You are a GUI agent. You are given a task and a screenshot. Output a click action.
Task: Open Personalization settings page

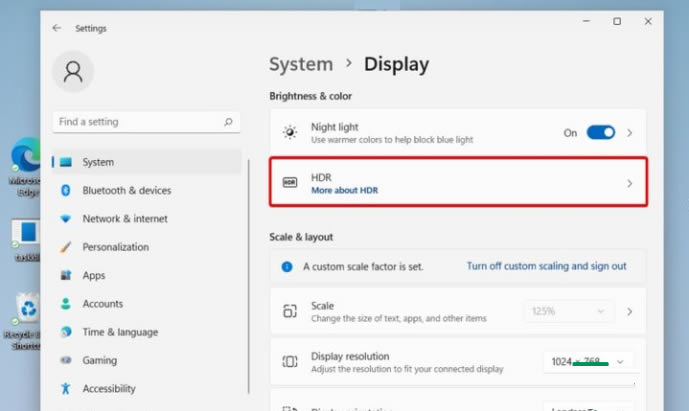(115, 247)
